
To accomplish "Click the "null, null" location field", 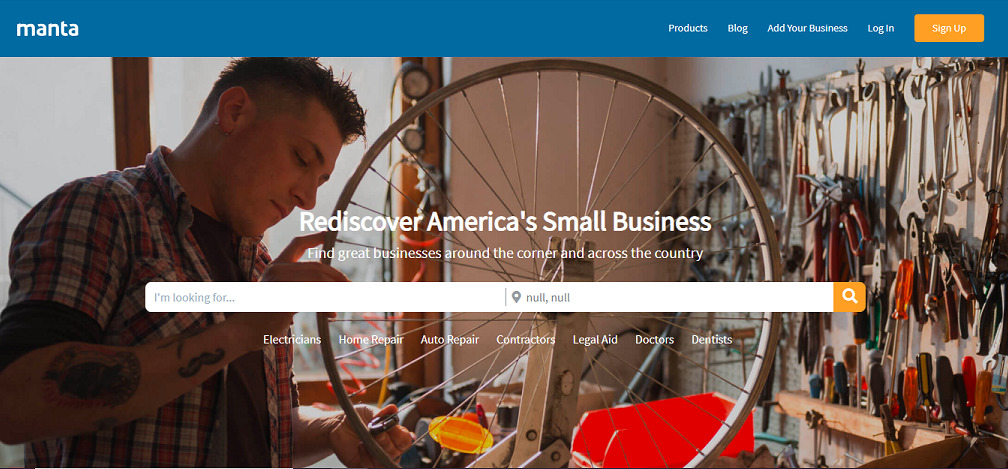I will [x=670, y=297].
